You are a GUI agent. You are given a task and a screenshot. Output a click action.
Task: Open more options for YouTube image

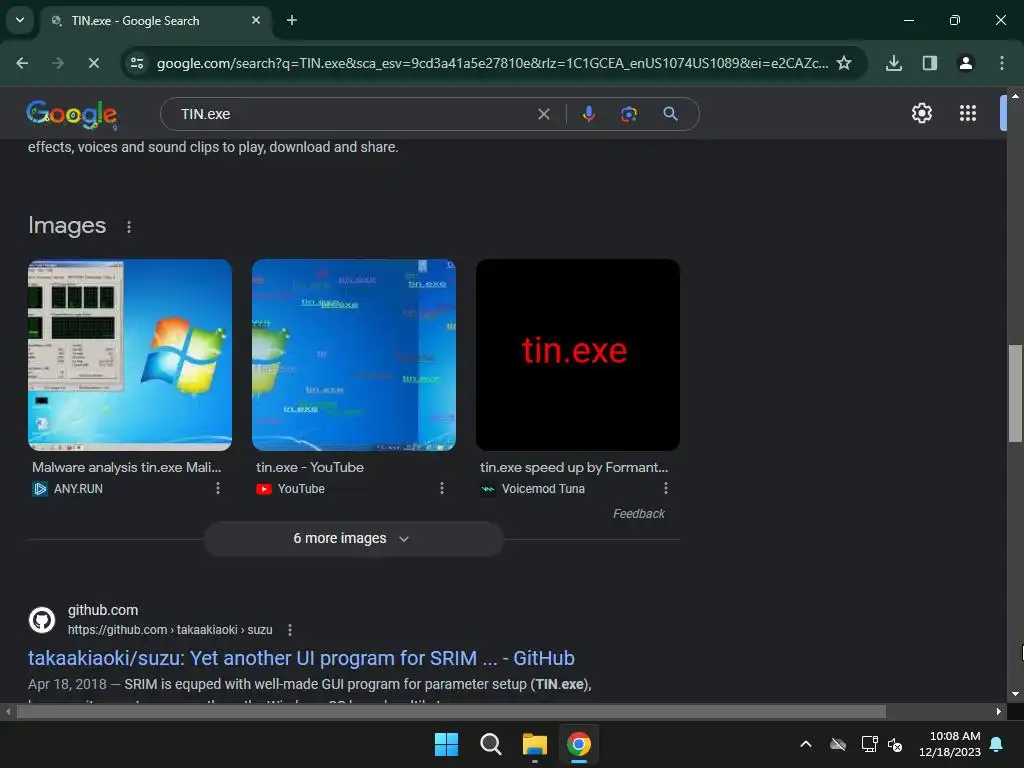[442, 488]
